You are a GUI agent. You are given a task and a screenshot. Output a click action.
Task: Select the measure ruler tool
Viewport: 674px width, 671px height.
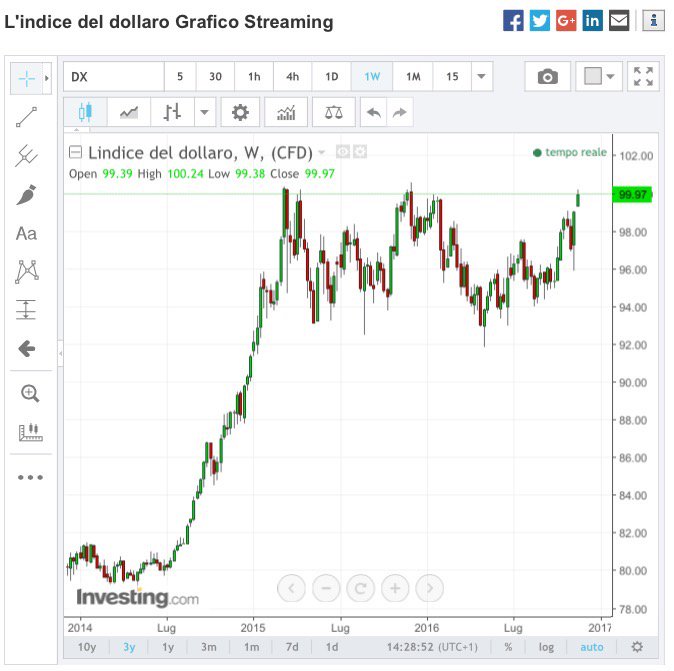(x=31, y=432)
